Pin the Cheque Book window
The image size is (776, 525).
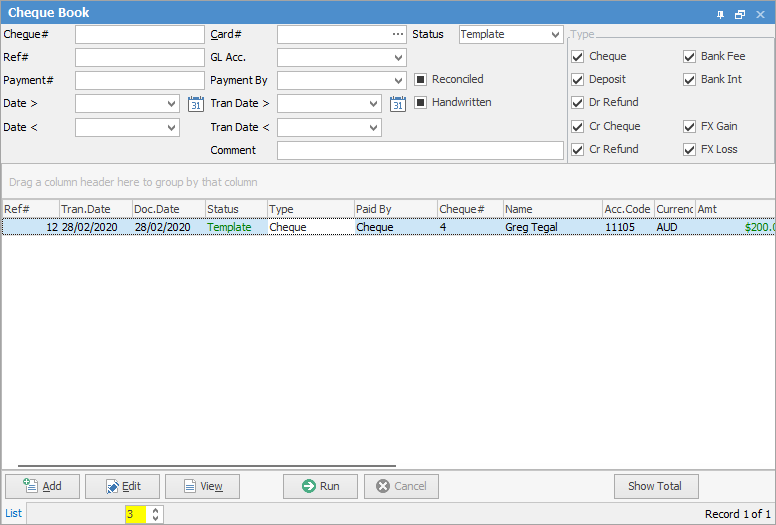click(x=721, y=14)
